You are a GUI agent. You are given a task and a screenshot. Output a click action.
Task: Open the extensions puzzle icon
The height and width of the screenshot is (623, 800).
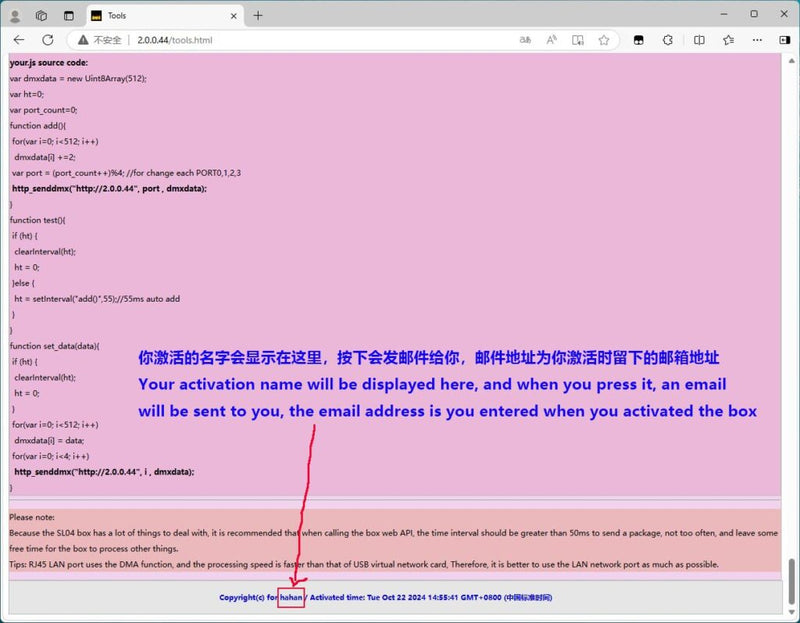667,40
